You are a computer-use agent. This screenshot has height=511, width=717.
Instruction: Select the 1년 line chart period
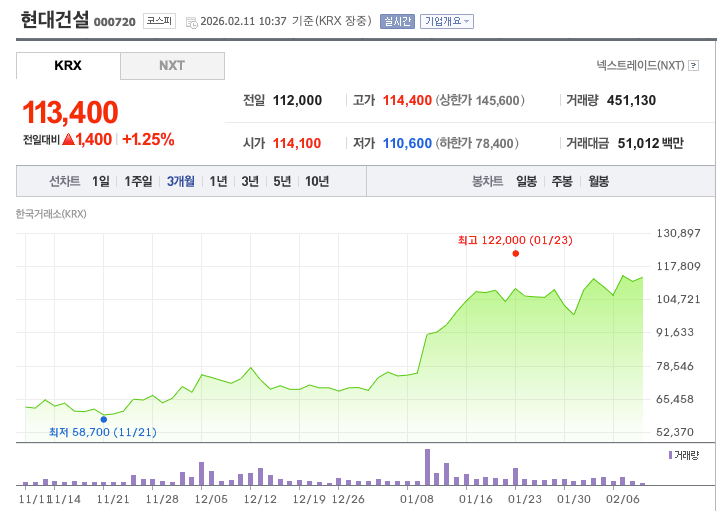[218, 181]
